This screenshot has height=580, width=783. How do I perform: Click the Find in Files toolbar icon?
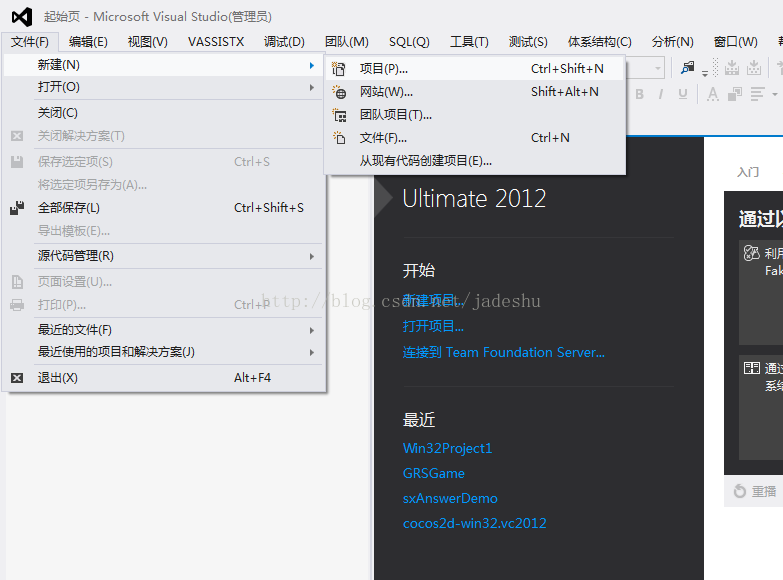point(688,67)
